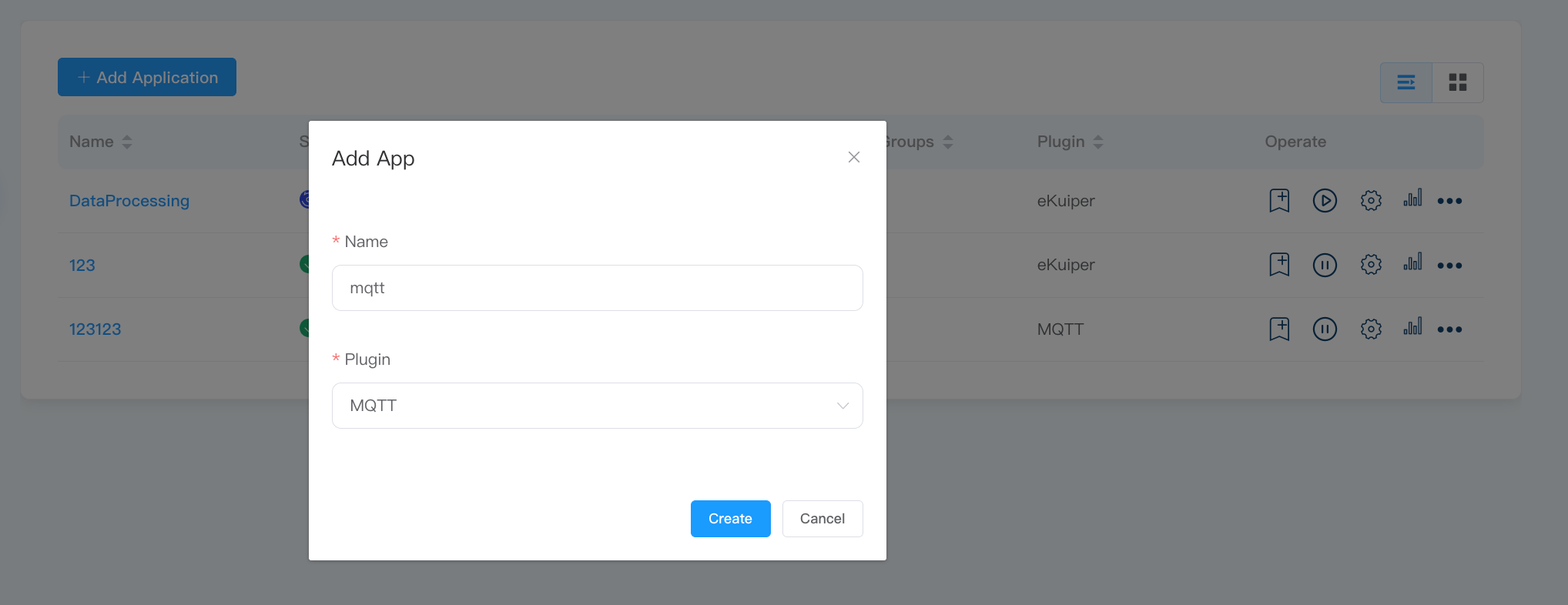This screenshot has width=1568, height=605.
Task: Click the add-subscription bookmark icon for DataProcessing
Action: point(1279,201)
